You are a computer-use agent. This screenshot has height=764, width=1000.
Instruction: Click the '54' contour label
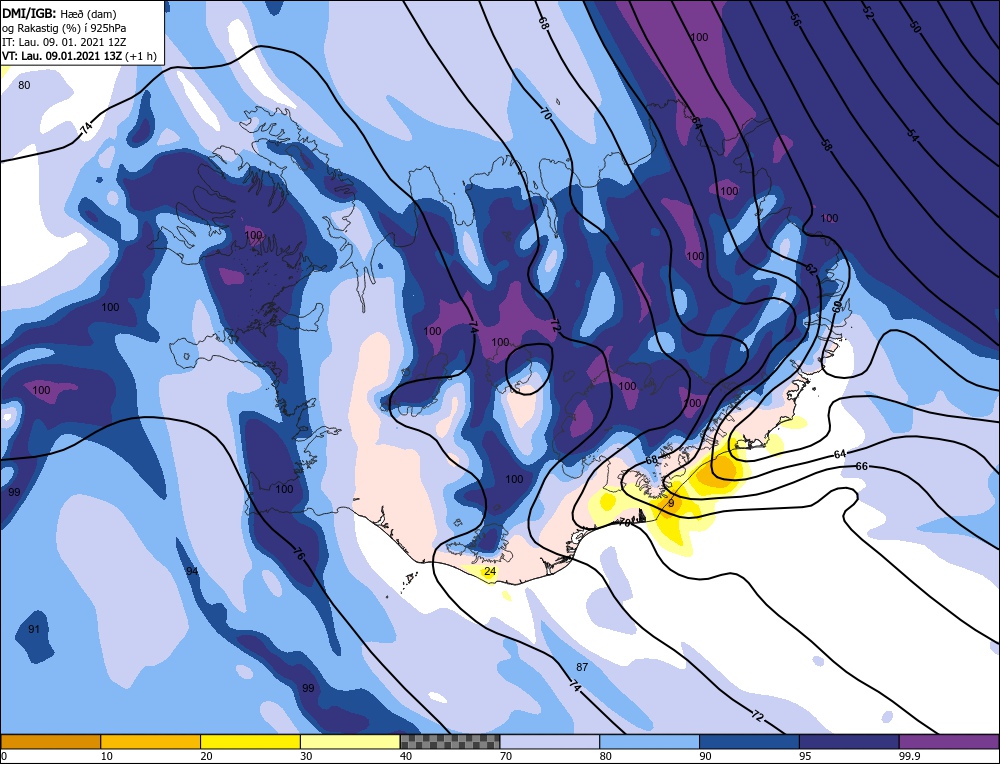(913, 135)
